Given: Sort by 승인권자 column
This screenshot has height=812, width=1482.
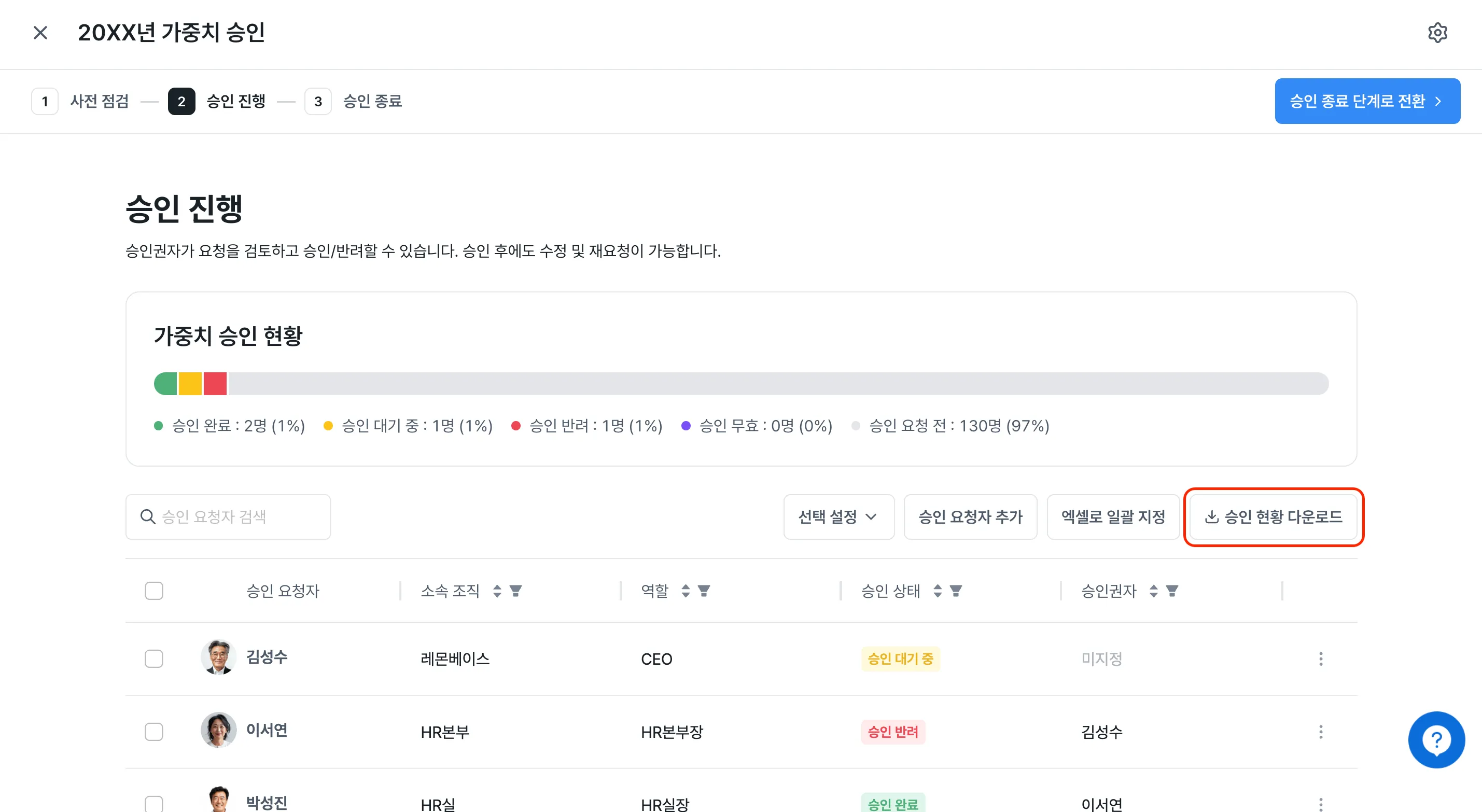Looking at the screenshot, I should click(1153, 591).
